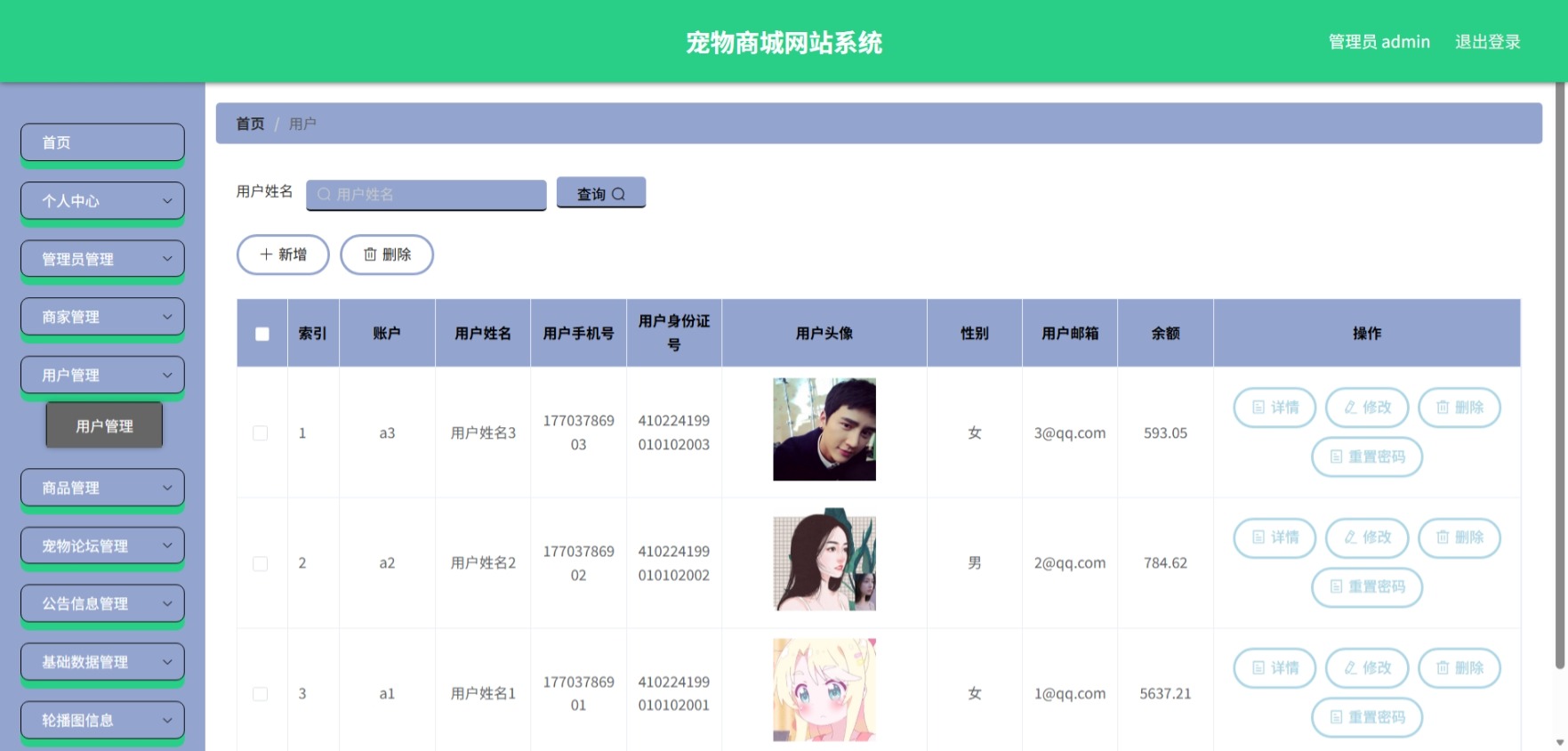This screenshot has height=751, width=1568.
Task: Click the 查询 search button
Action: click(601, 193)
